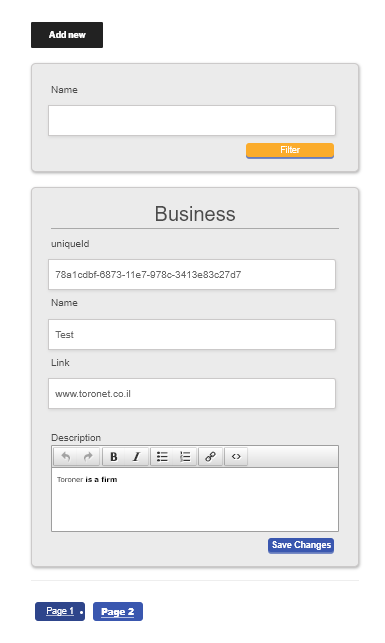Viewport: 385px width, 643px height.
Task: Toggle italic formatting in description editor
Action: [137, 456]
